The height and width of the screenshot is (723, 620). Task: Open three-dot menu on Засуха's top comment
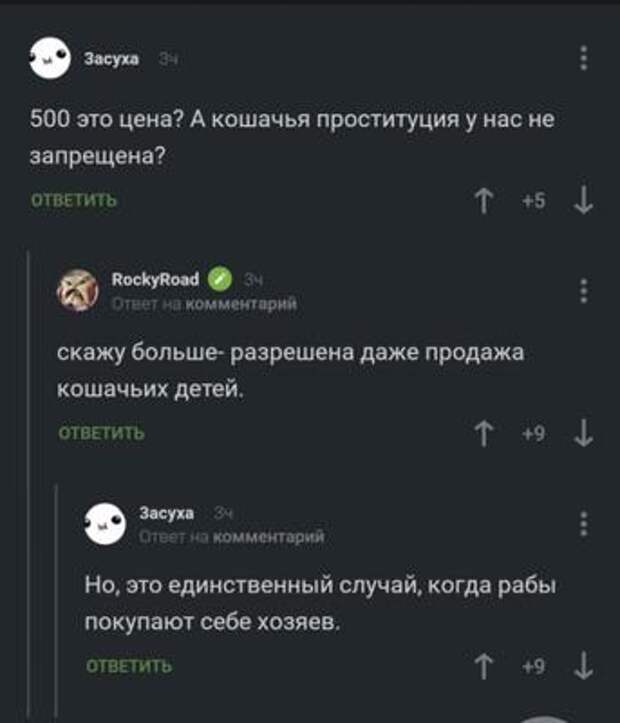point(584,58)
